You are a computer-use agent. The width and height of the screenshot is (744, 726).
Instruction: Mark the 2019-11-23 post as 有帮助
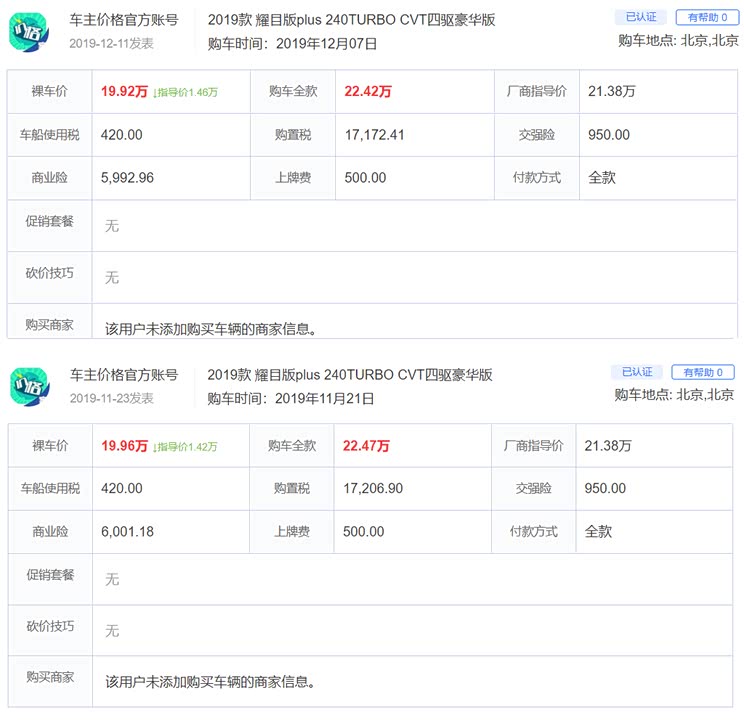(703, 372)
